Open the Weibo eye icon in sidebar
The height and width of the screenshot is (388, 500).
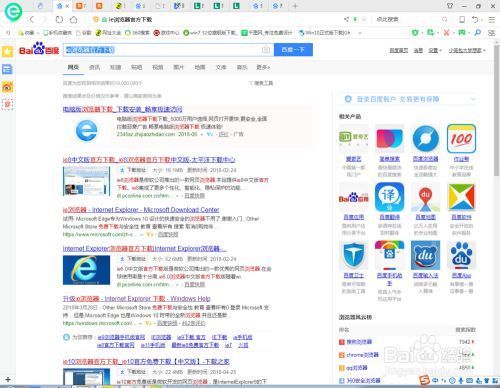tap(7, 87)
